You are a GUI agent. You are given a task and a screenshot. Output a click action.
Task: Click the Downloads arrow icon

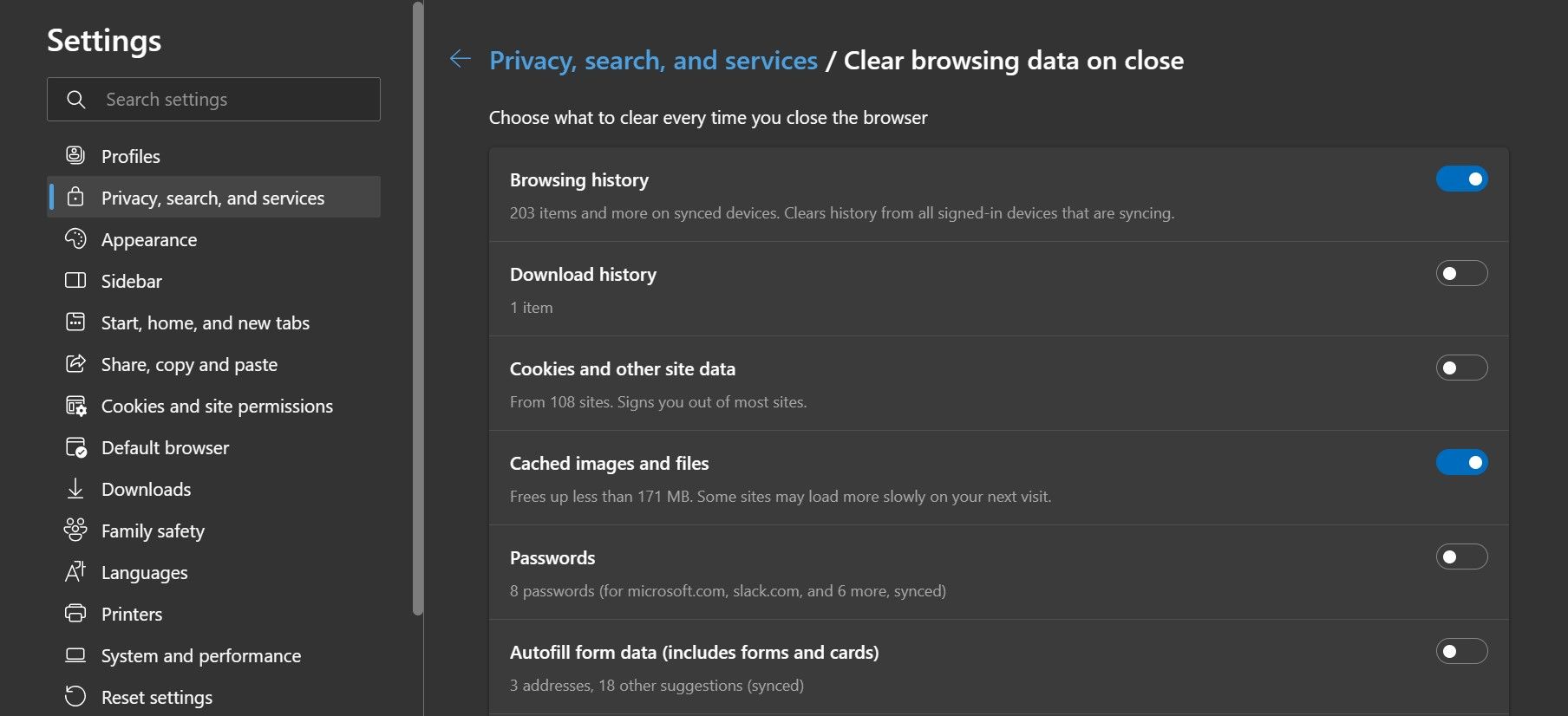(x=76, y=489)
